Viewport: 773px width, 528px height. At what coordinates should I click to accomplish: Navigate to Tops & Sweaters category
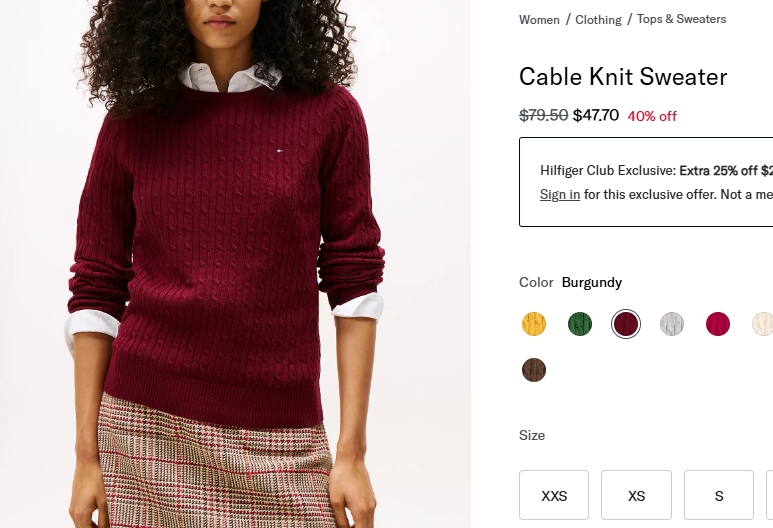(x=681, y=19)
